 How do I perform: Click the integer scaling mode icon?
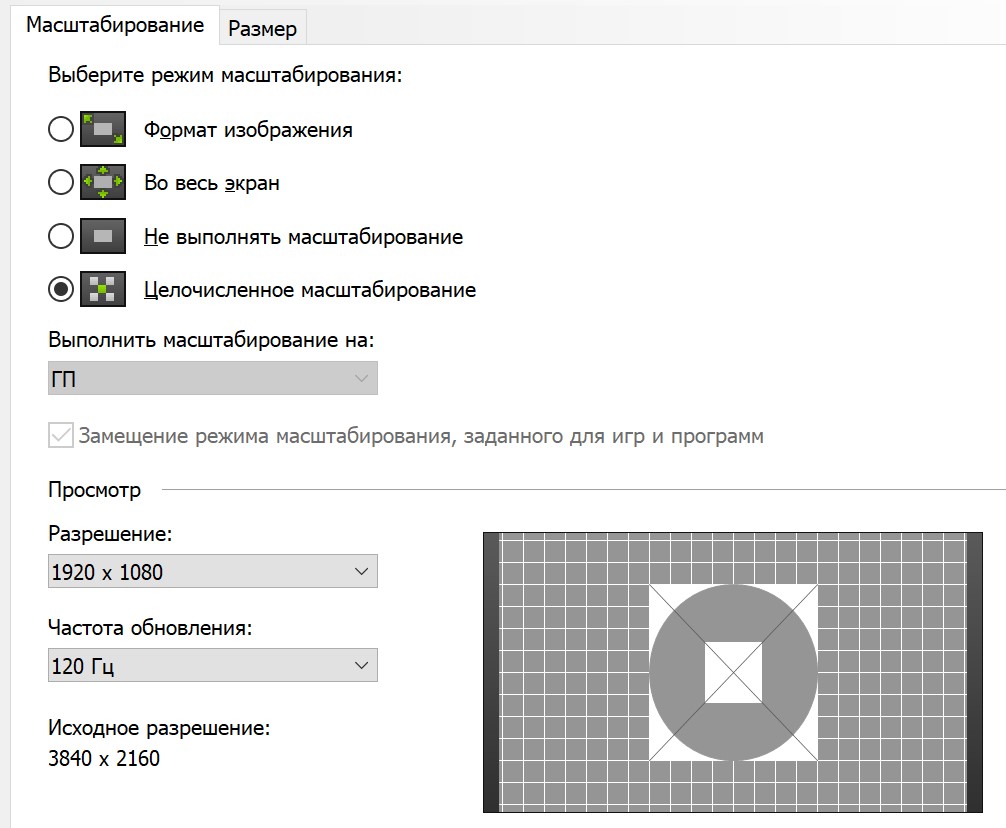tap(102, 290)
